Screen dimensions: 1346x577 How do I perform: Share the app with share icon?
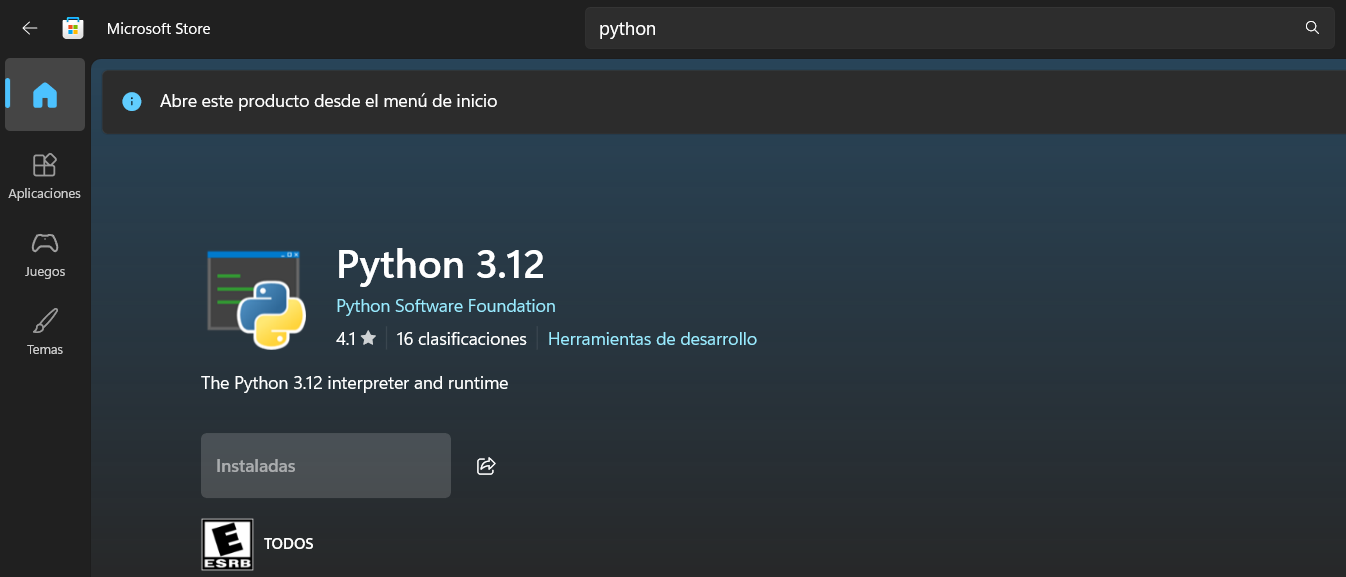(x=487, y=465)
